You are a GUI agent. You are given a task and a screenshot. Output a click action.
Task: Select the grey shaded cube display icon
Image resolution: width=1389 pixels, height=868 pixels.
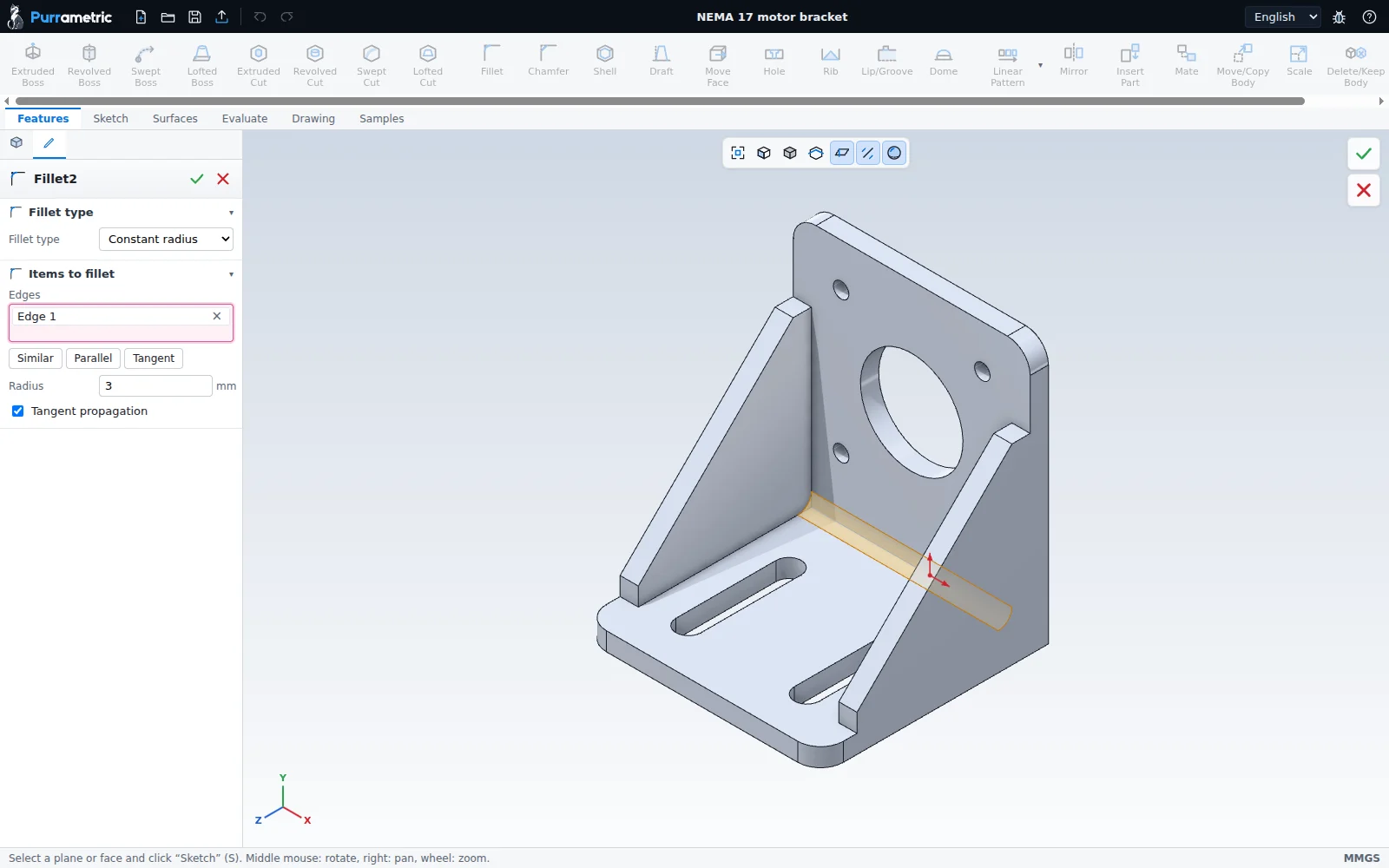tap(790, 153)
